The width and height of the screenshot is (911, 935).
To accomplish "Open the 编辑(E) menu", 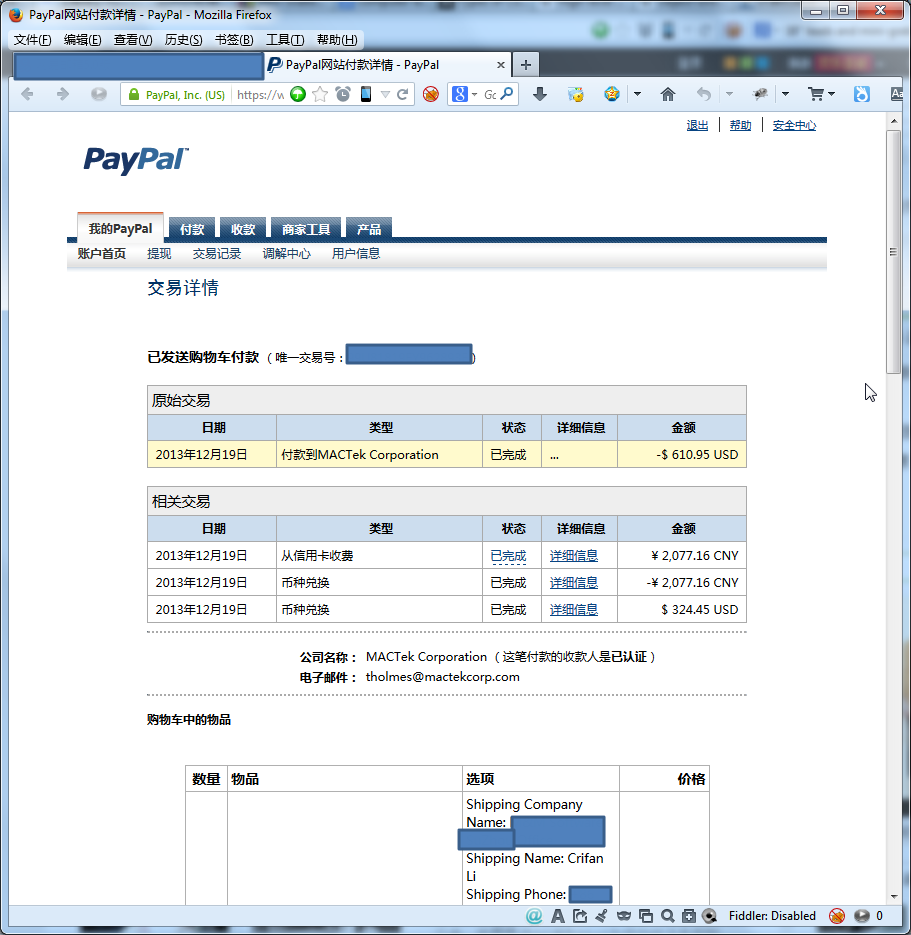I will [82, 40].
